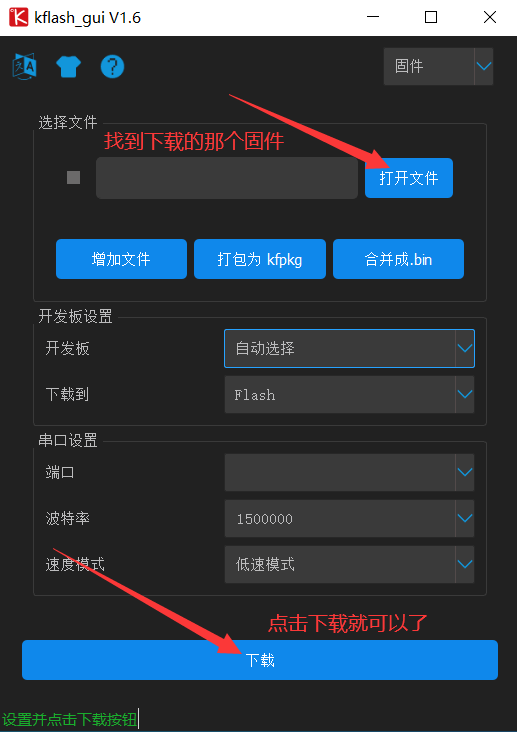Click the 打开文件 button

[x=409, y=178]
